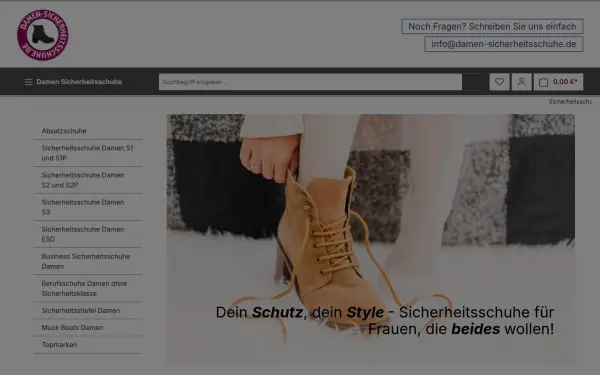Open Sicherheitsschuhe Damen S3 category
Image resolution: width=600 pixels, height=375 pixels.
(88, 207)
